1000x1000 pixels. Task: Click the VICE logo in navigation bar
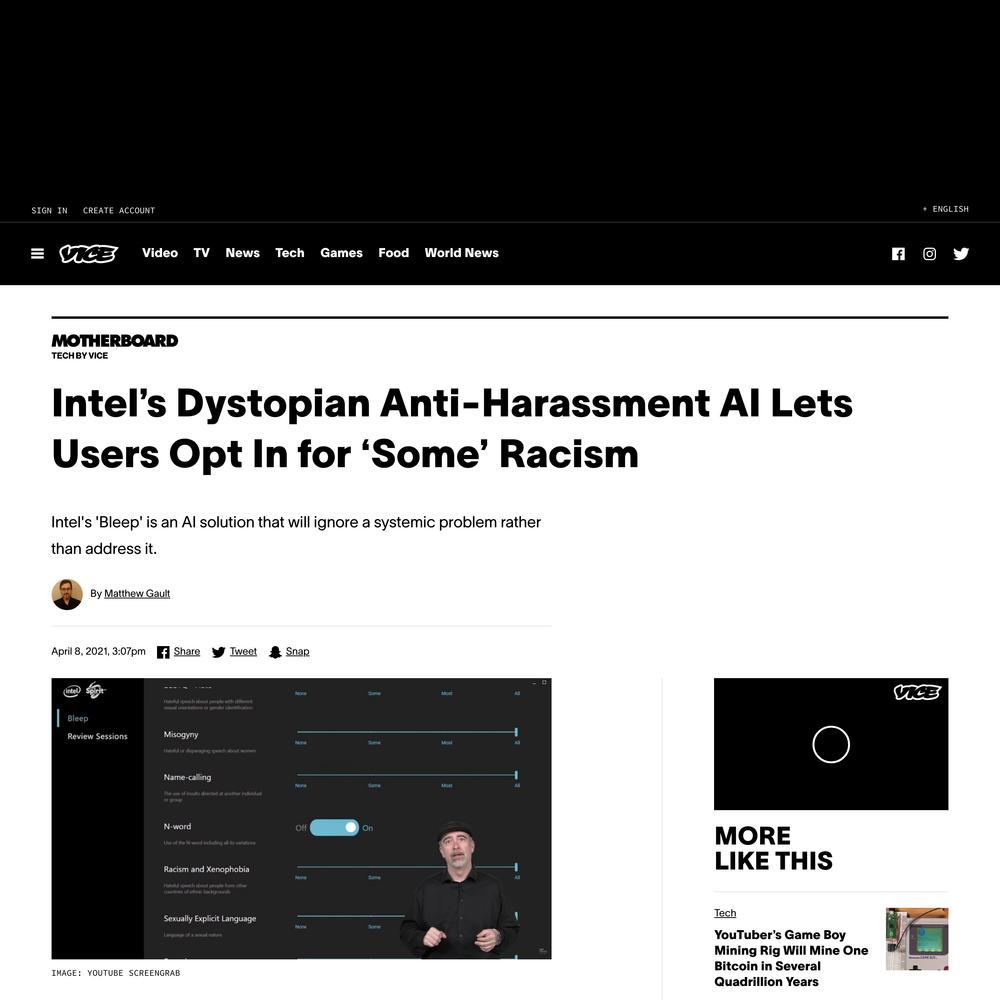[89, 254]
